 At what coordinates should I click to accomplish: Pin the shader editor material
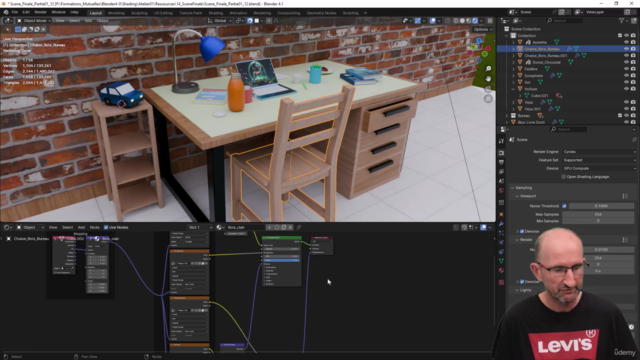click(x=299, y=227)
